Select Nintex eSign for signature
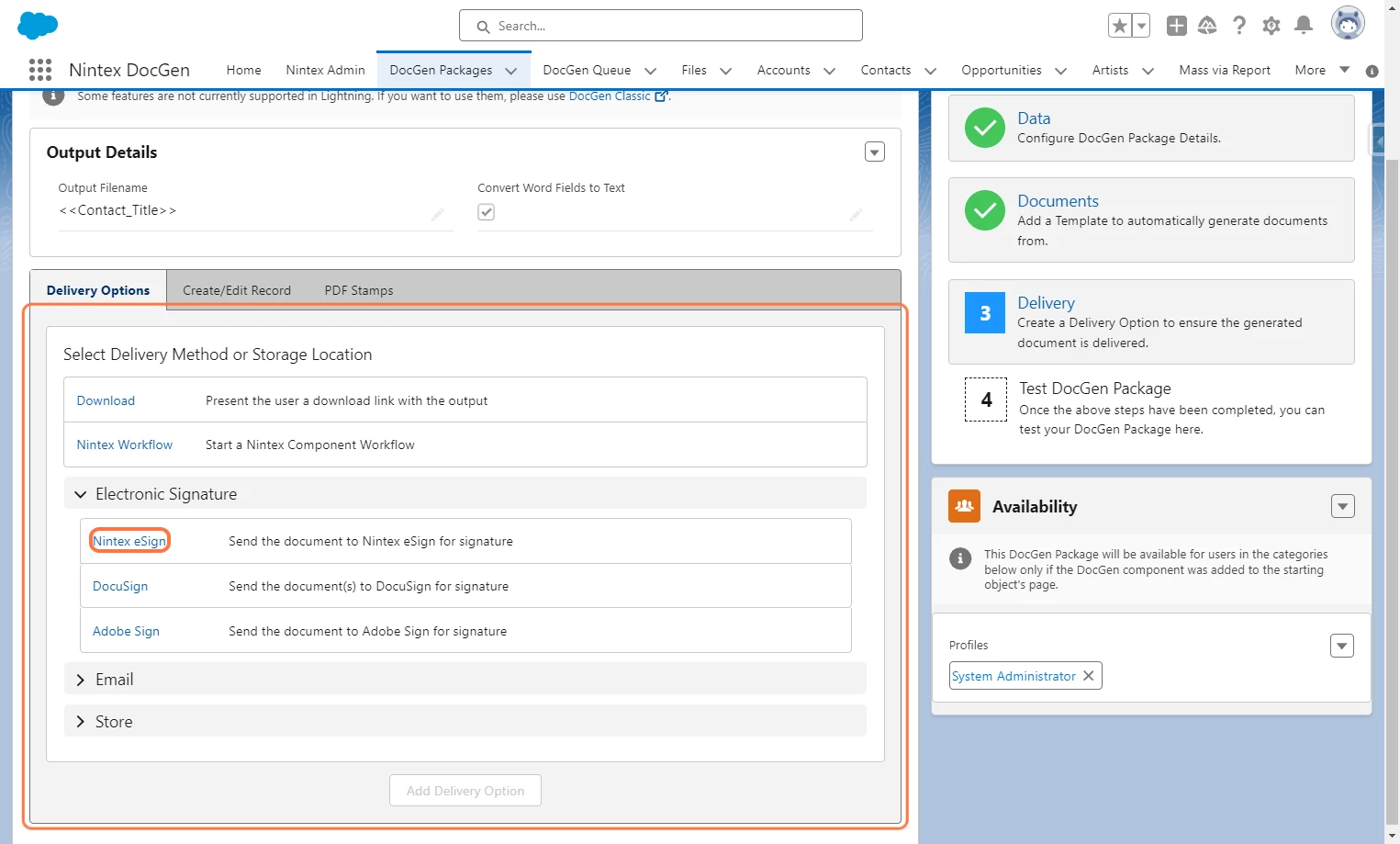 [x=129, y=541]
